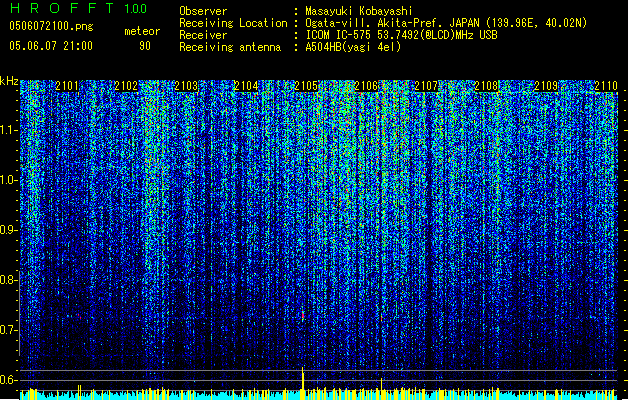Click the 2104 time marker
This screenshot has width=629, height=400.
pos(246,86)
